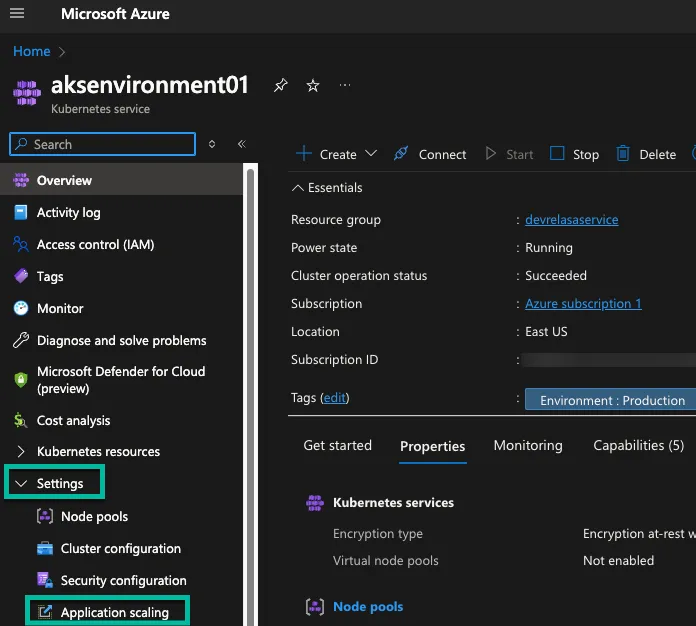
Task: Click the Delete trash can icon
Action: pyautogui.click(x=623, y=154)
